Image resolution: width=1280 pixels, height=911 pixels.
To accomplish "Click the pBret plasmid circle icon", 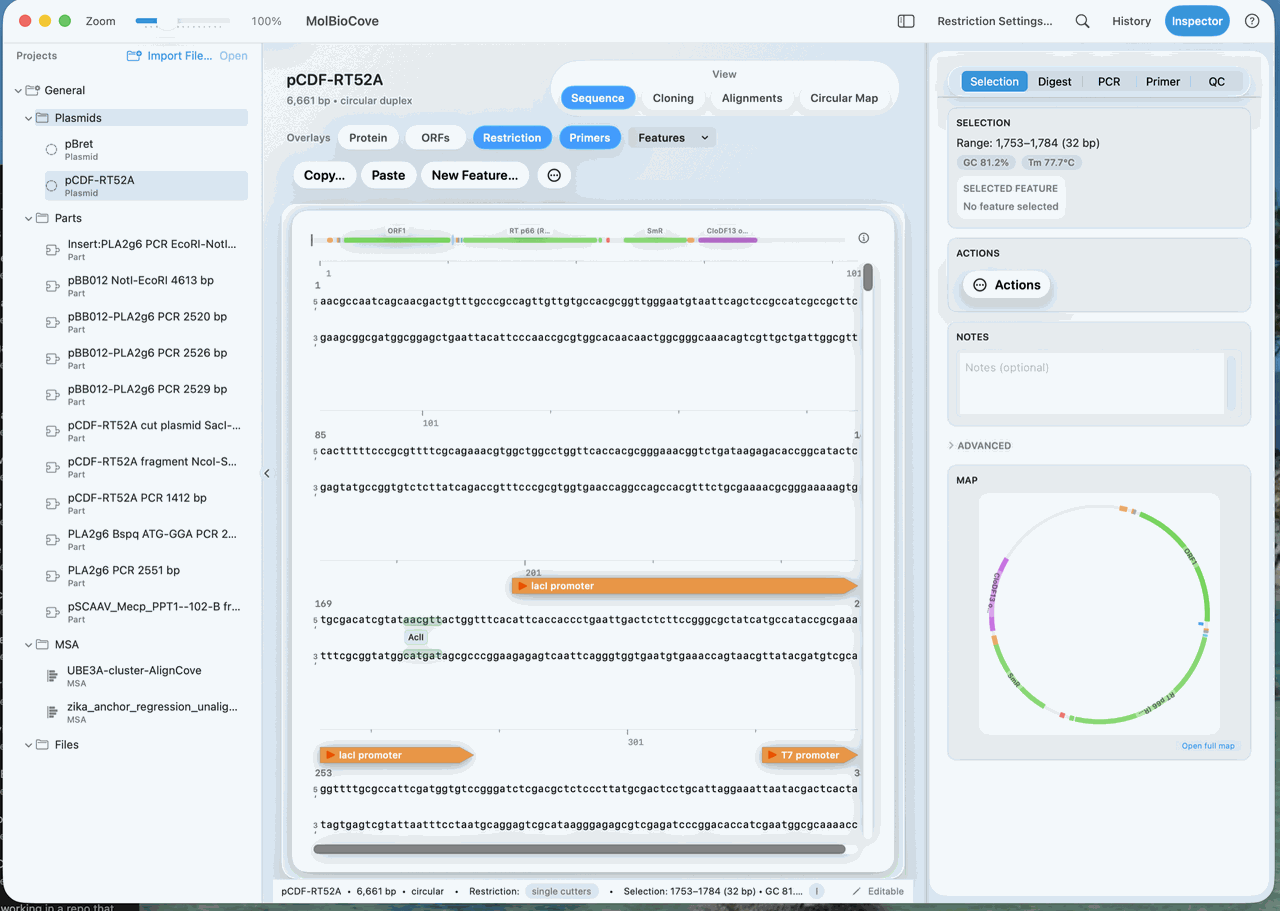I will 51,149.
